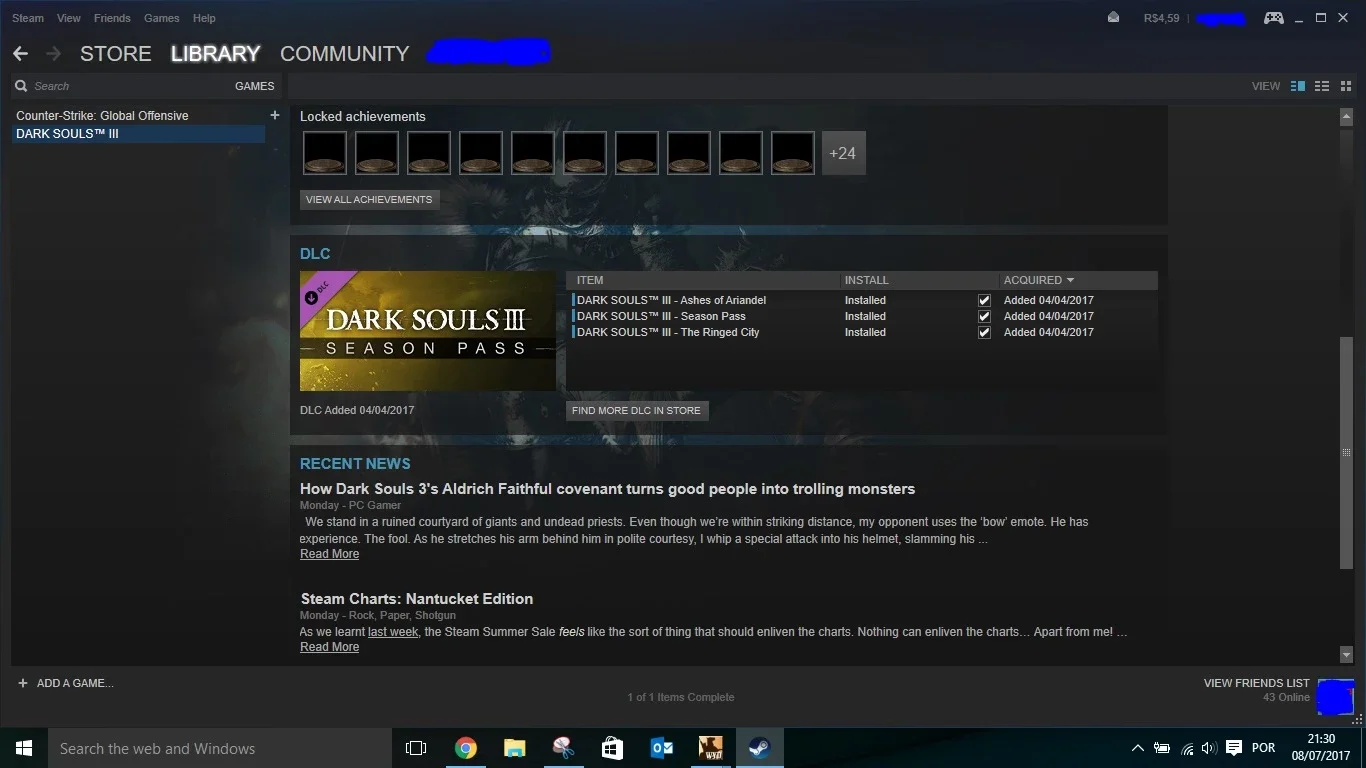The height and width of the screenshot is (768, 1366).
Task: Open the Help menu
Action: 204,18
